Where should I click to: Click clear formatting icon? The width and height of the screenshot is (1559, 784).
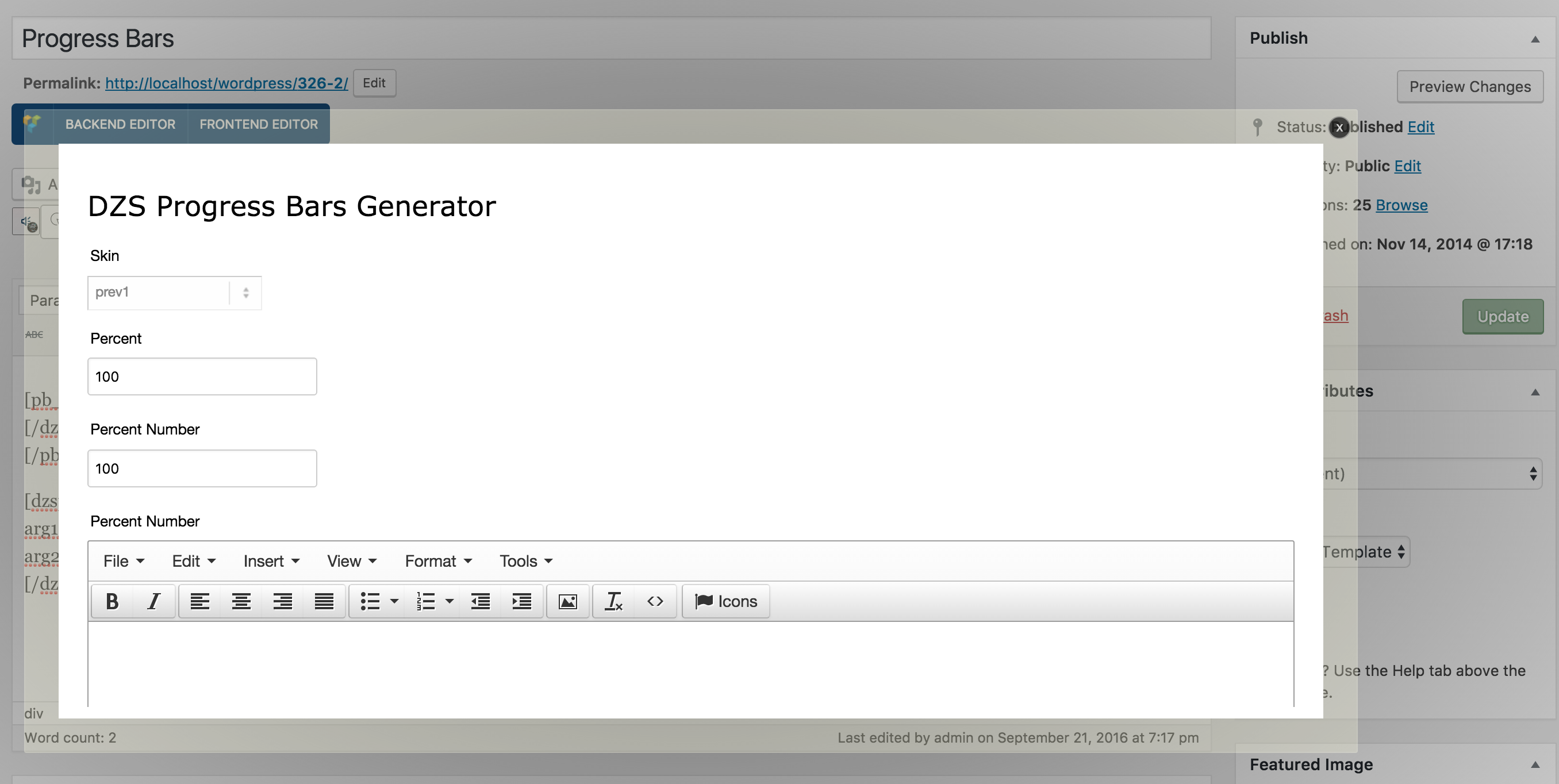[x=613, y=601]
